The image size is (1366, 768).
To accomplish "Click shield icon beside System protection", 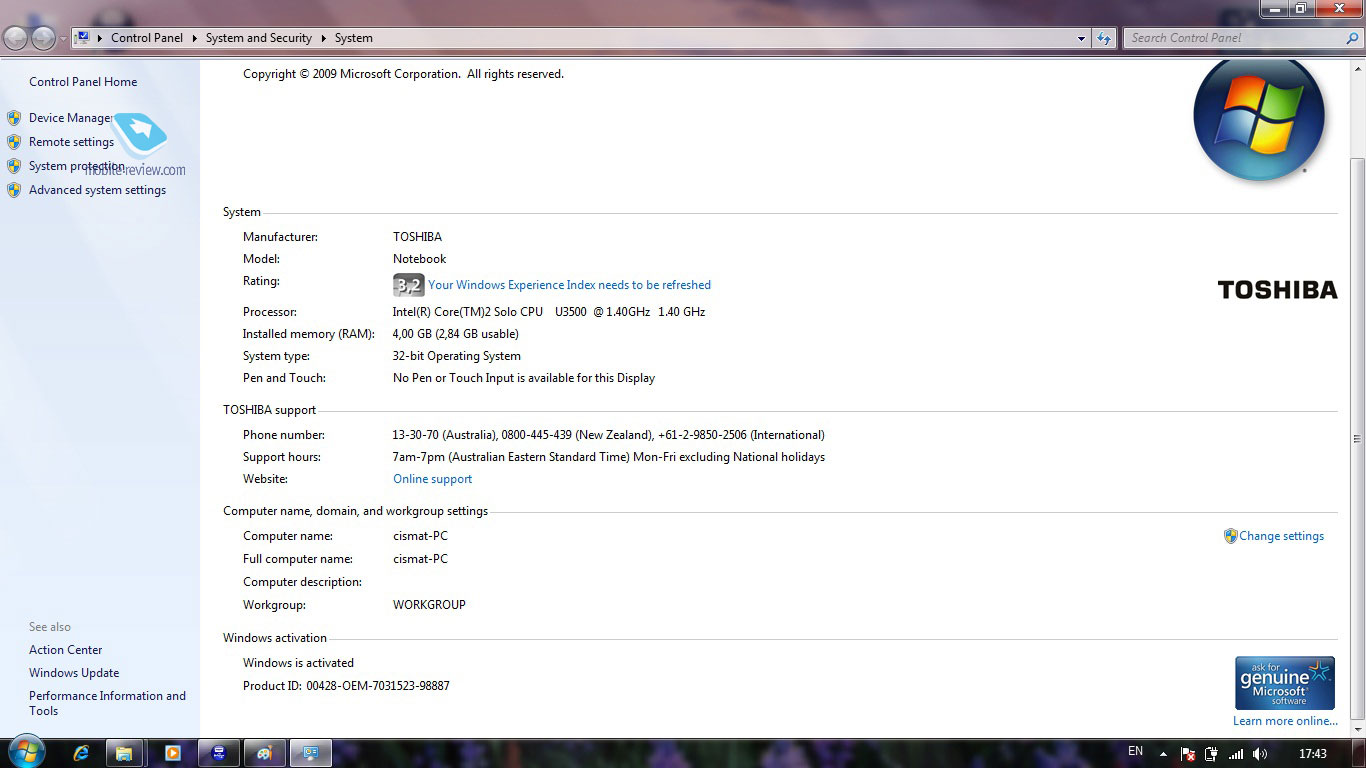I will [14, 166].
